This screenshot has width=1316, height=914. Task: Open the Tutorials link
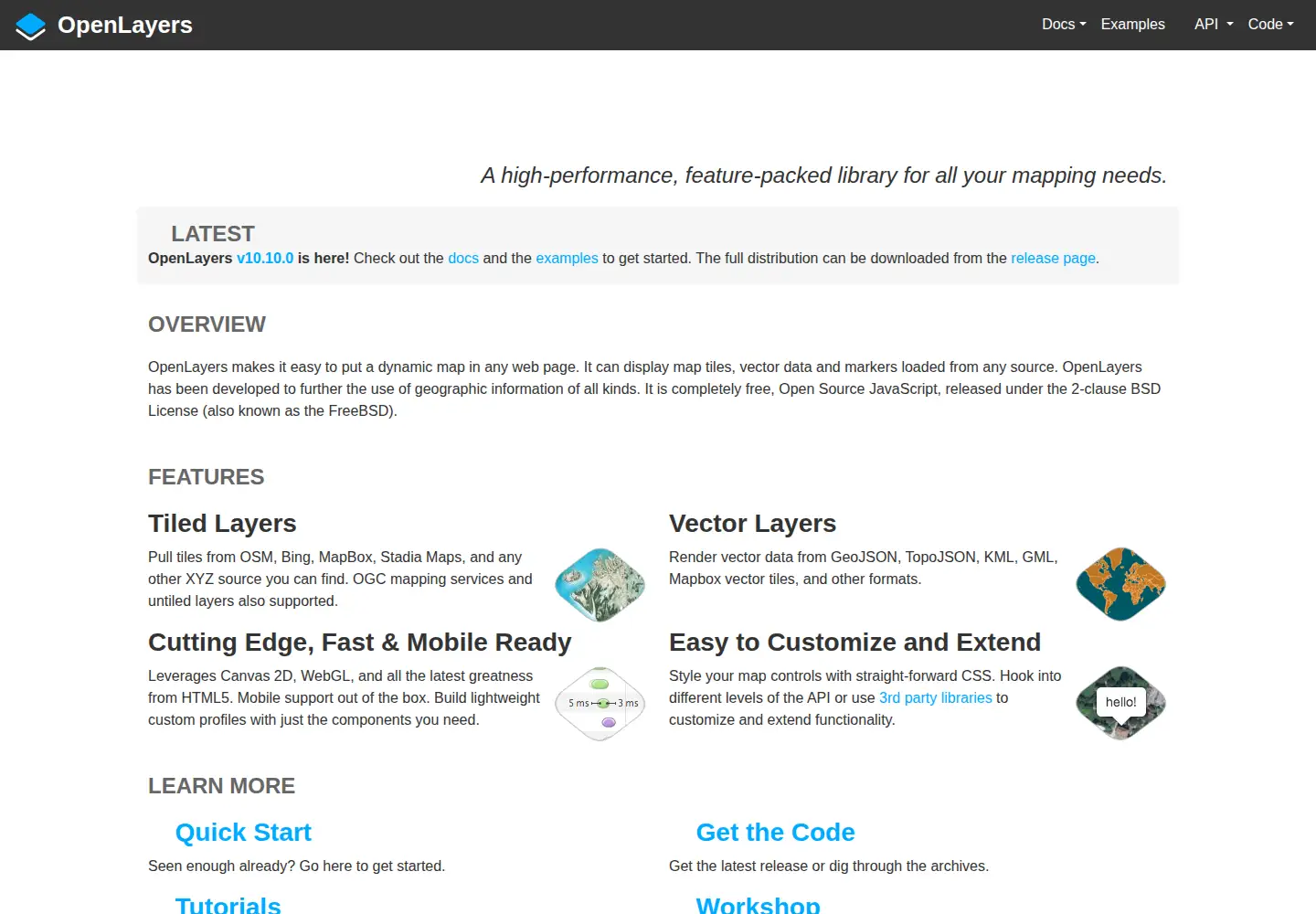coord(228,904)
